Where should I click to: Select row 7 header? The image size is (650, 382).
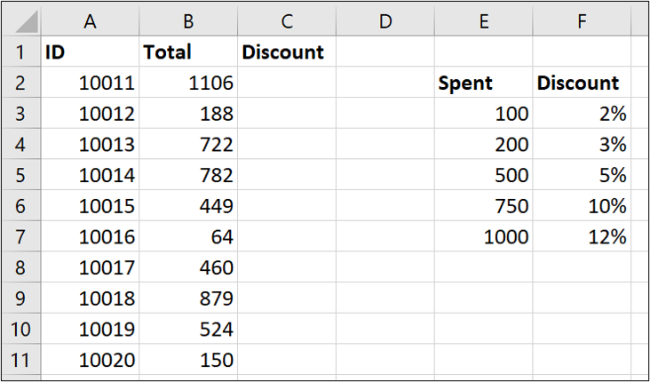click(x=21, y=236)
